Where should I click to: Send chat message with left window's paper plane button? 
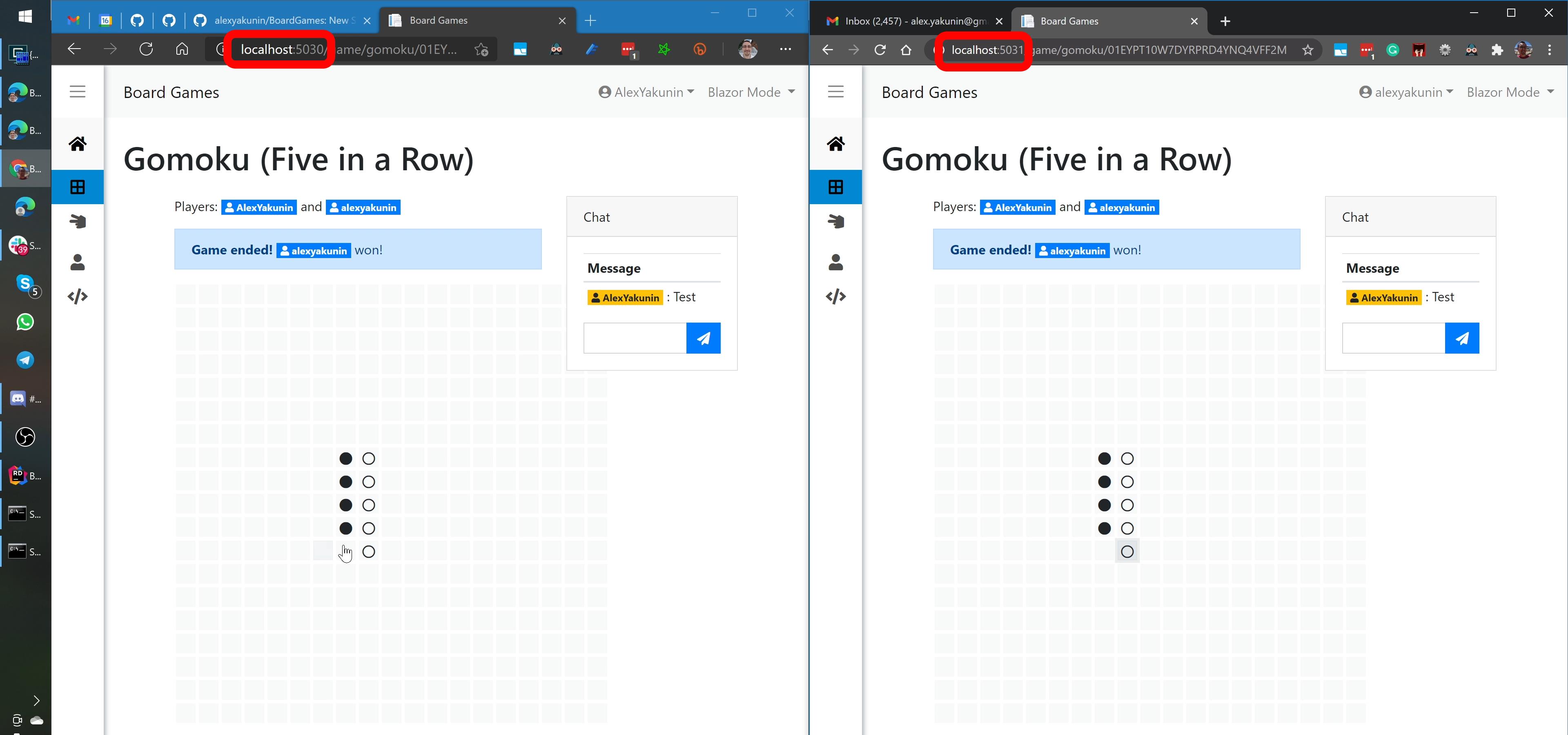703,338
